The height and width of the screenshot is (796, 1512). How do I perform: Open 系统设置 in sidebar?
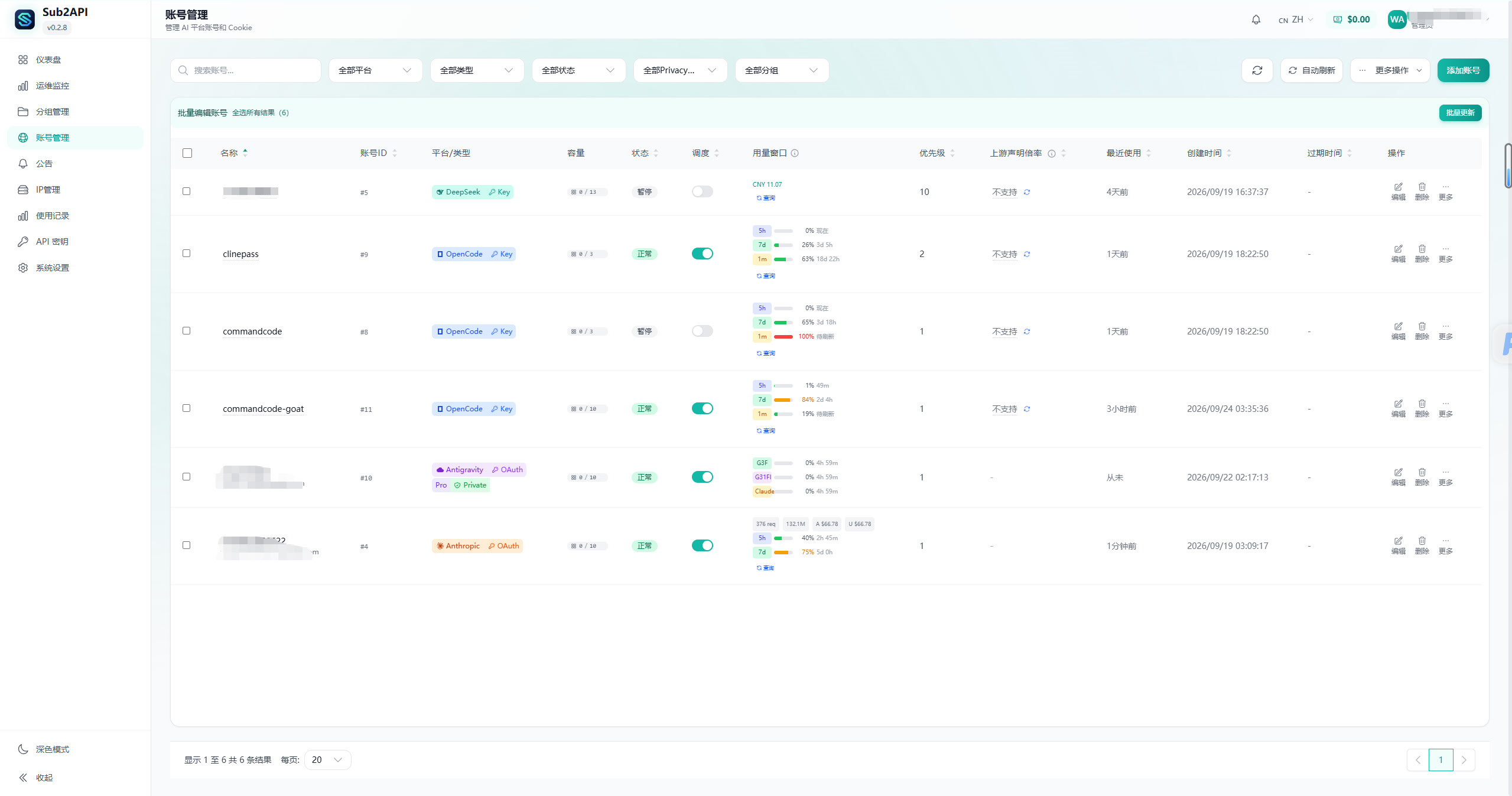pos(75,268)
